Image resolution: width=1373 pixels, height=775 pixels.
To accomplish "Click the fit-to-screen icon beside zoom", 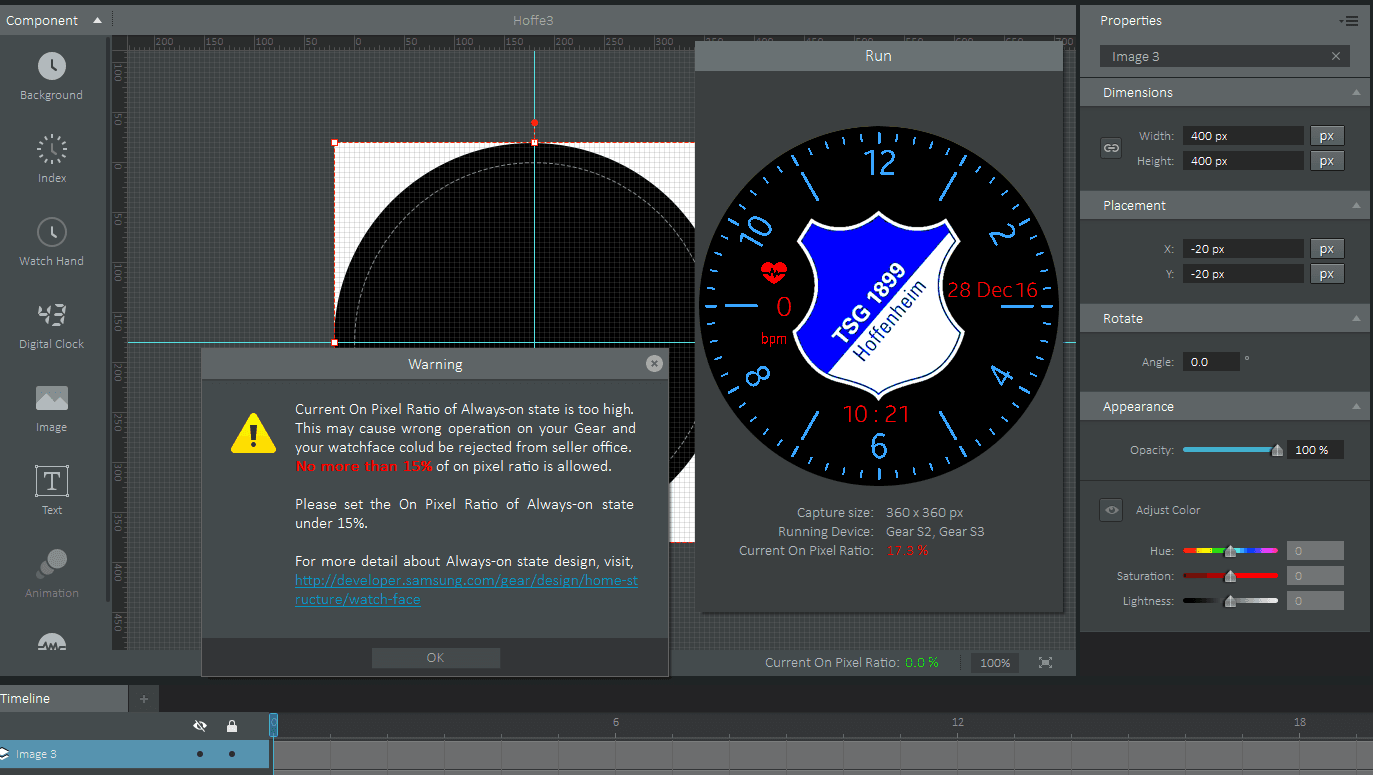I will pyautogui.click(x=1046, y=662).
